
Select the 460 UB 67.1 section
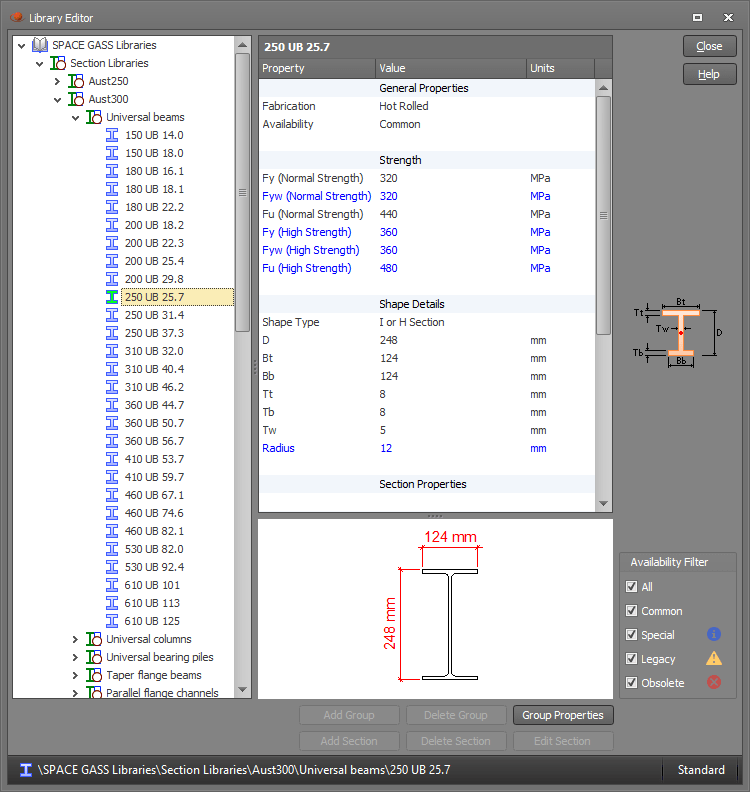click(155, 495)
